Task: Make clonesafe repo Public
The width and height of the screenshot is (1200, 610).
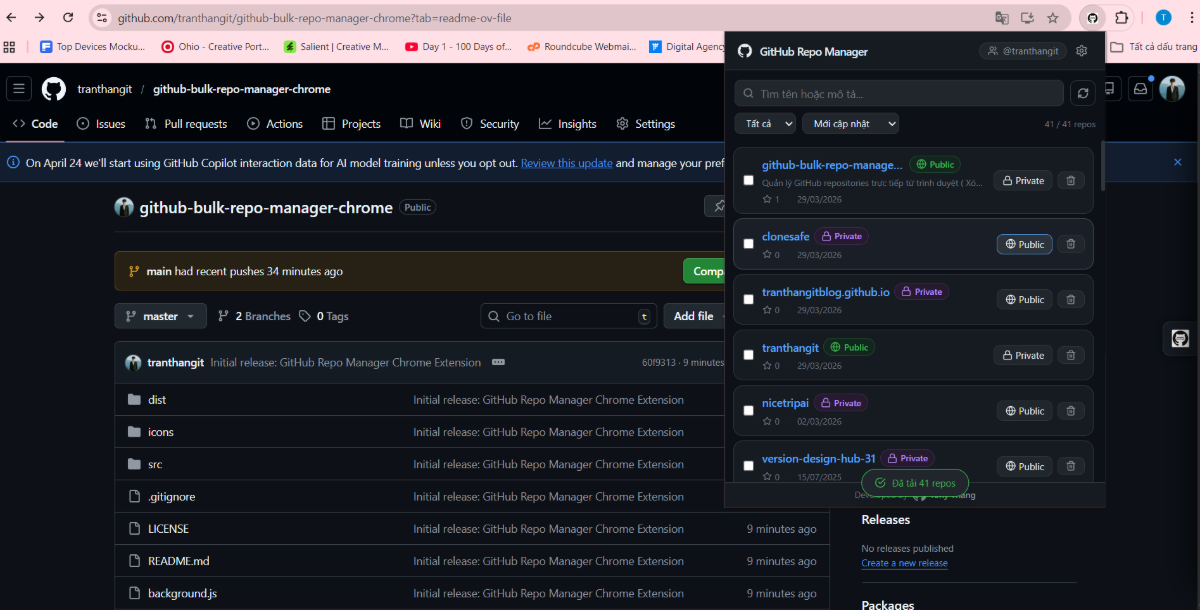Action: tap(1025, 244)
